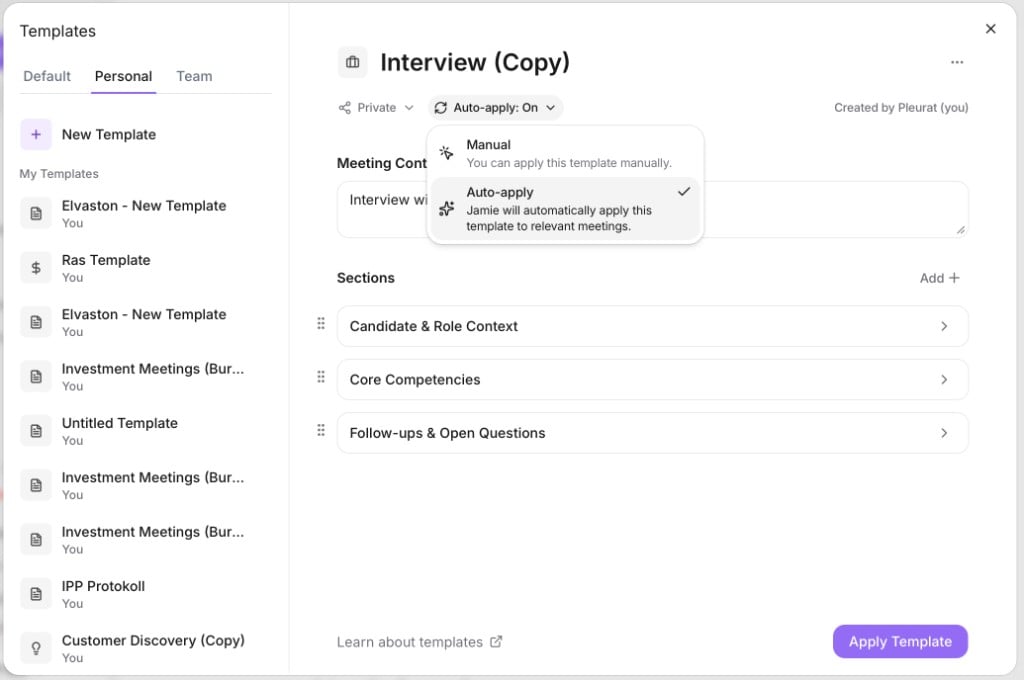Click the "Created by Pleurat (you)" text

901,108
